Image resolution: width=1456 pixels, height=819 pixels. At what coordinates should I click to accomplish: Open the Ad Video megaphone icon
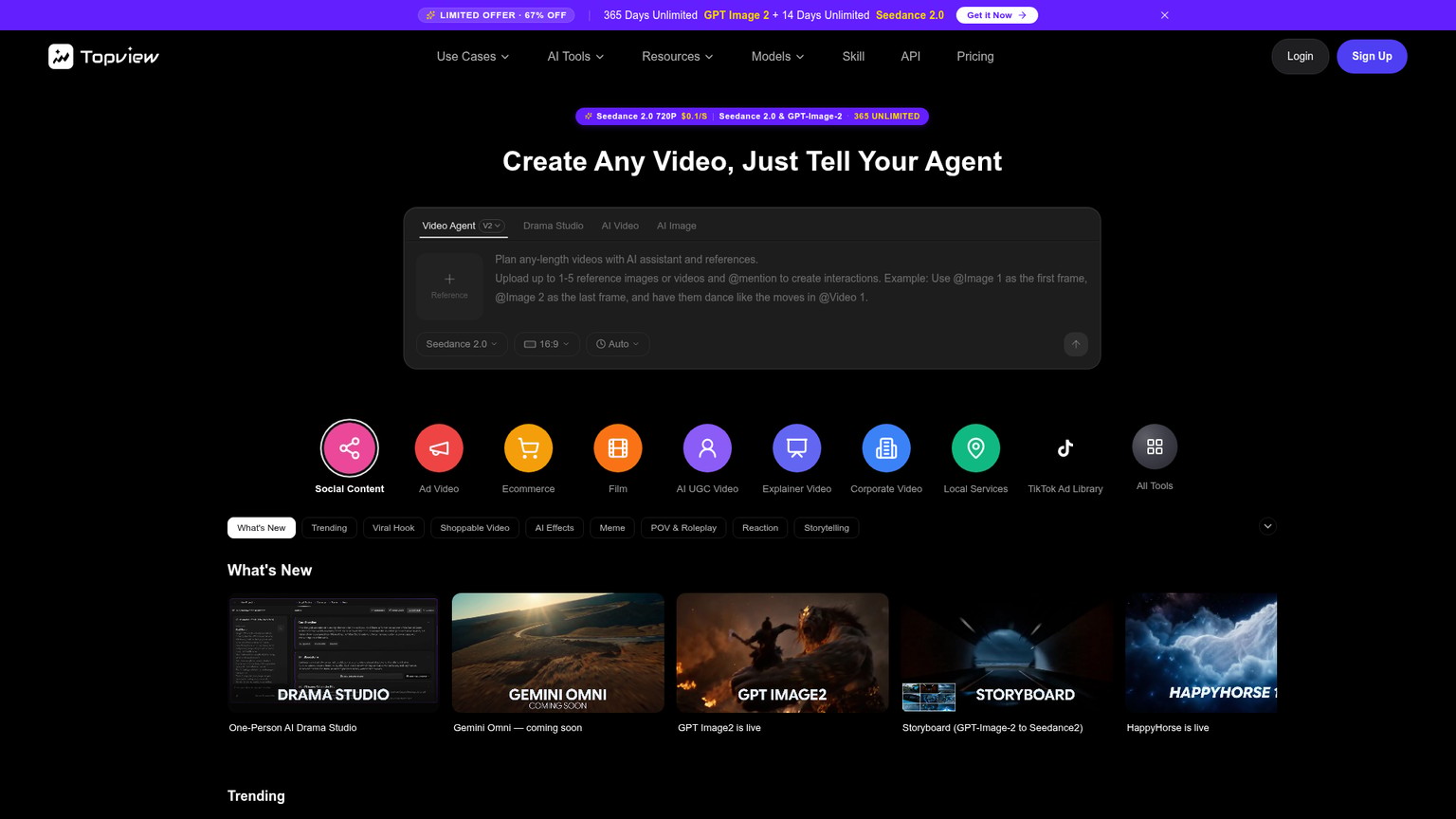[x=439, y=448]
